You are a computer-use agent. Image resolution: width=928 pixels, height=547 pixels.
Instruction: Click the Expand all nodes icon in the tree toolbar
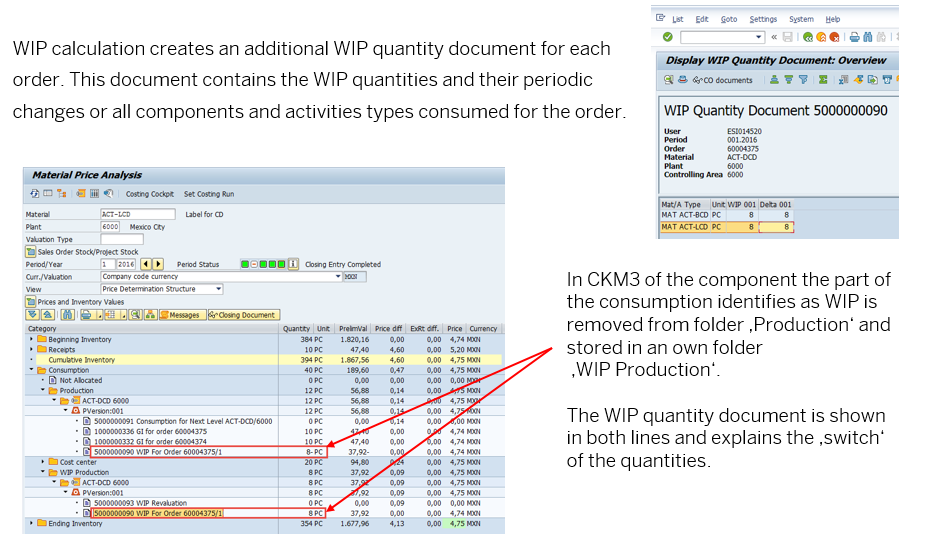pyautogui.click(x=33, y=315)
